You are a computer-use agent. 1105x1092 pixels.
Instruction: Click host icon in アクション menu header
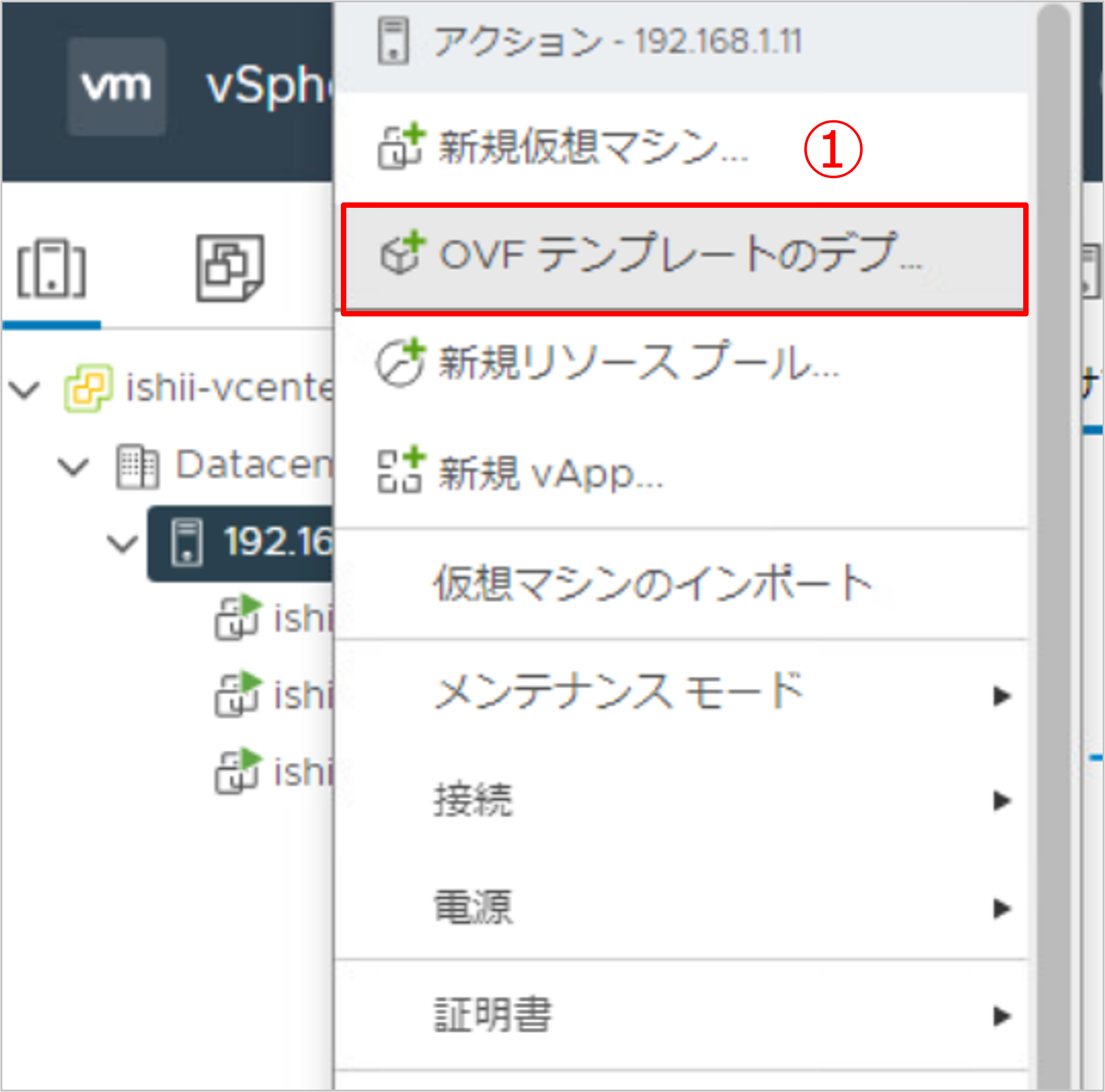(x=393, y=41)
